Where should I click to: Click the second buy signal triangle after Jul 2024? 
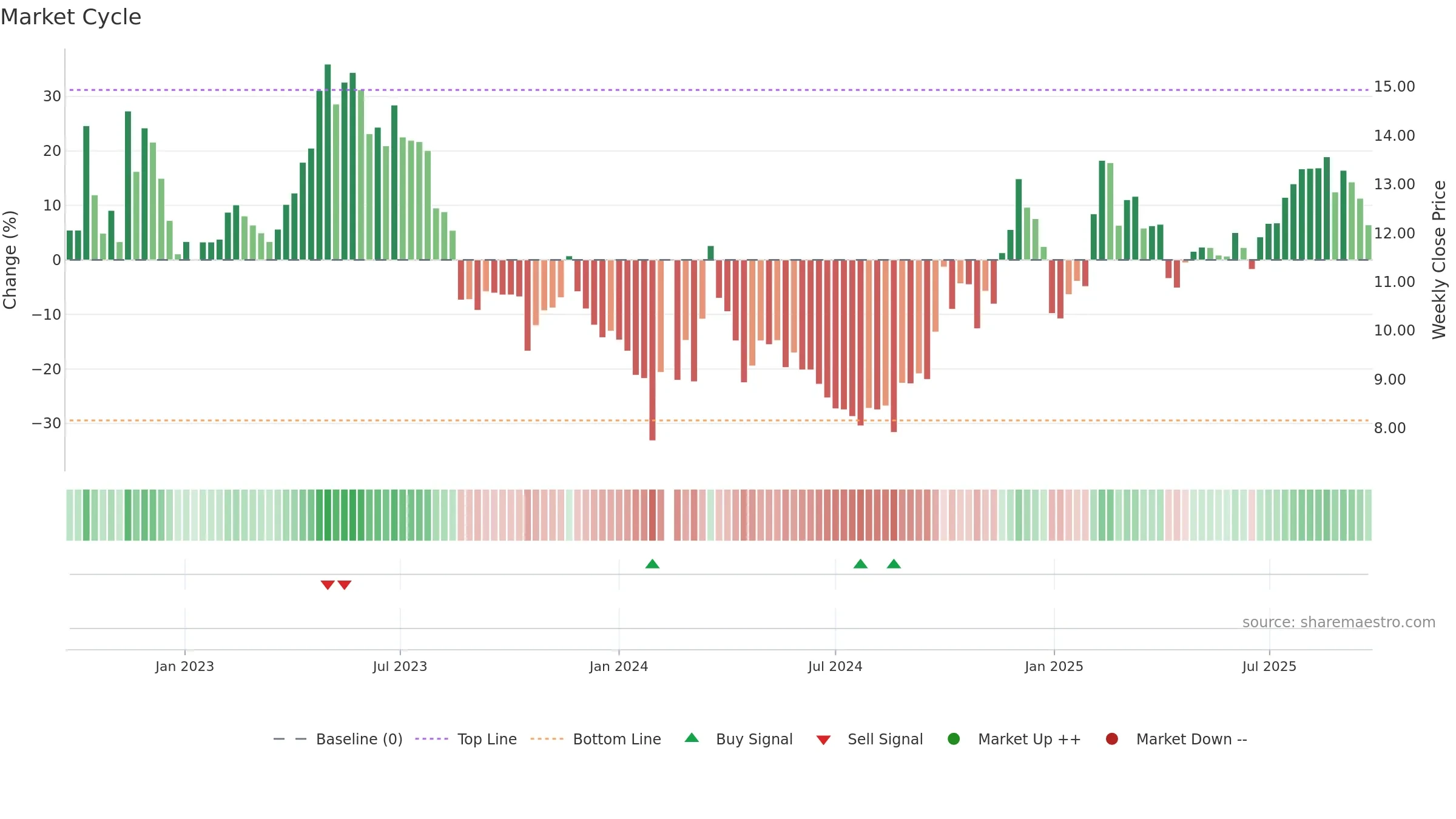pos(894,564)
